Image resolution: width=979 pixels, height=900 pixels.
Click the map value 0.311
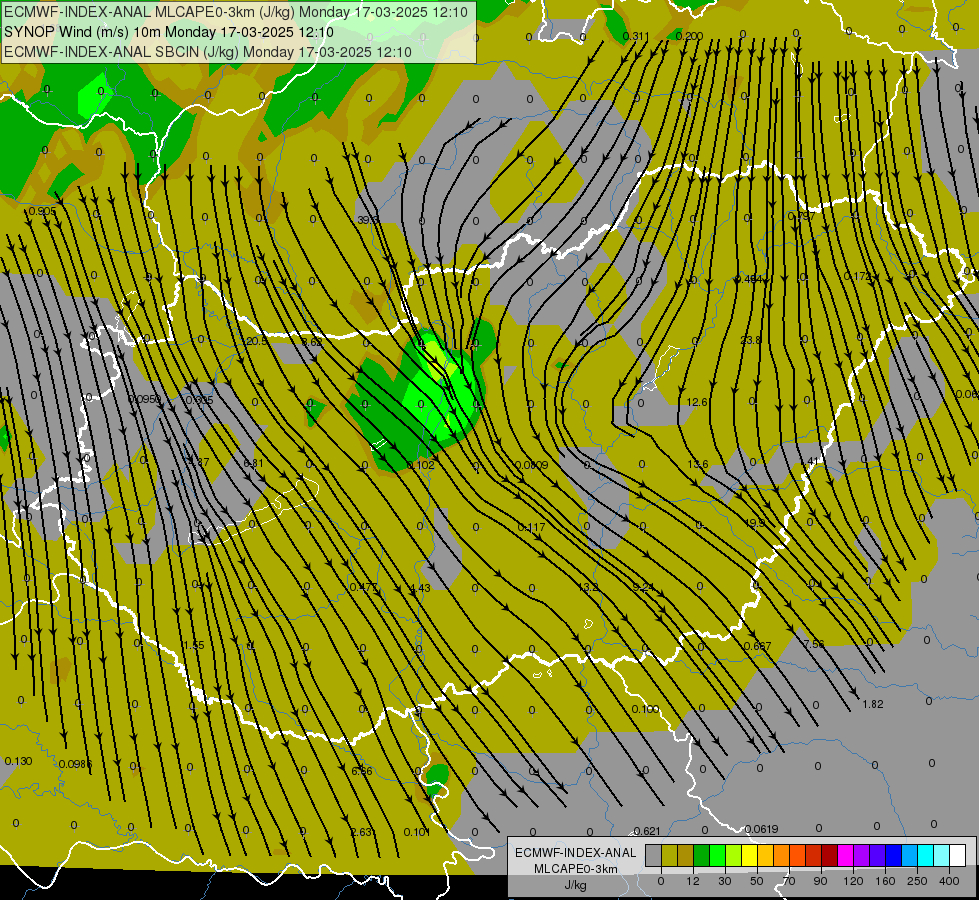636,36
